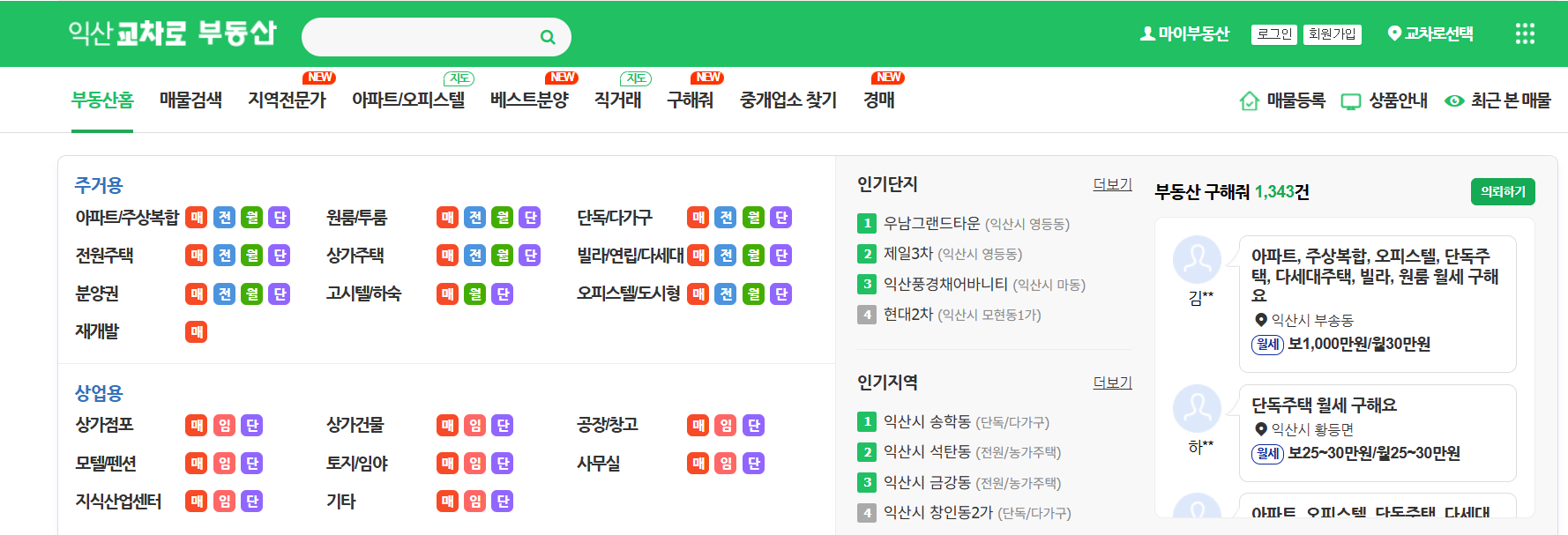
Task: Select 전 badge for 단독/다가구
Action: [726, 218]
